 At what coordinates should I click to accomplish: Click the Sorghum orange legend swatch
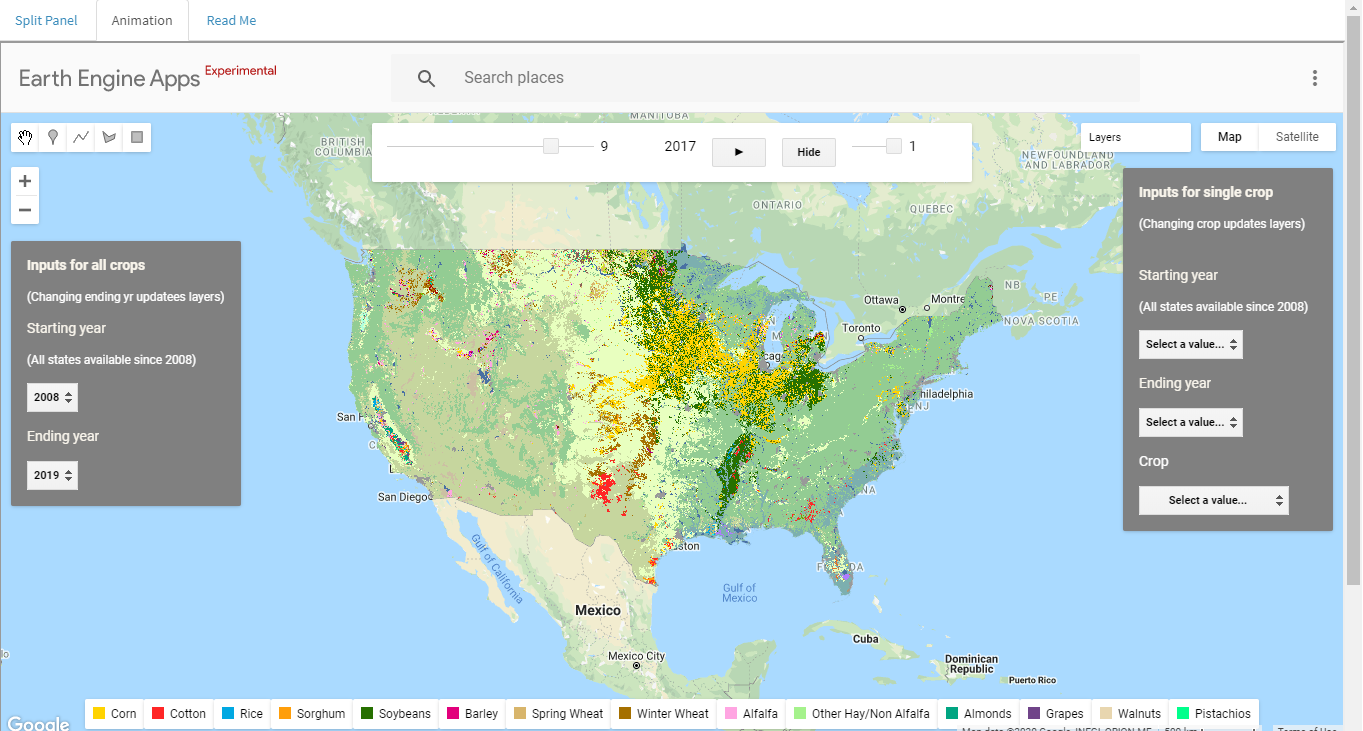[285, 713]
